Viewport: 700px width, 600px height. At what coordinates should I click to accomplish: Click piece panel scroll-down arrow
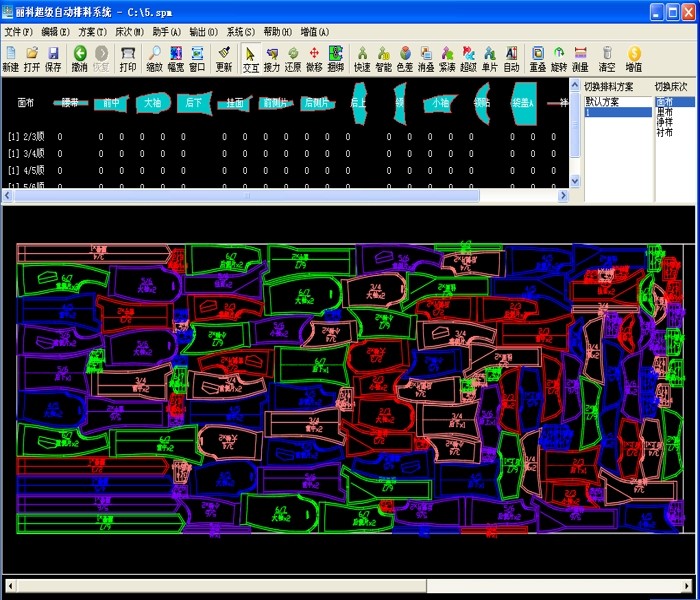[x=575, y=181]
